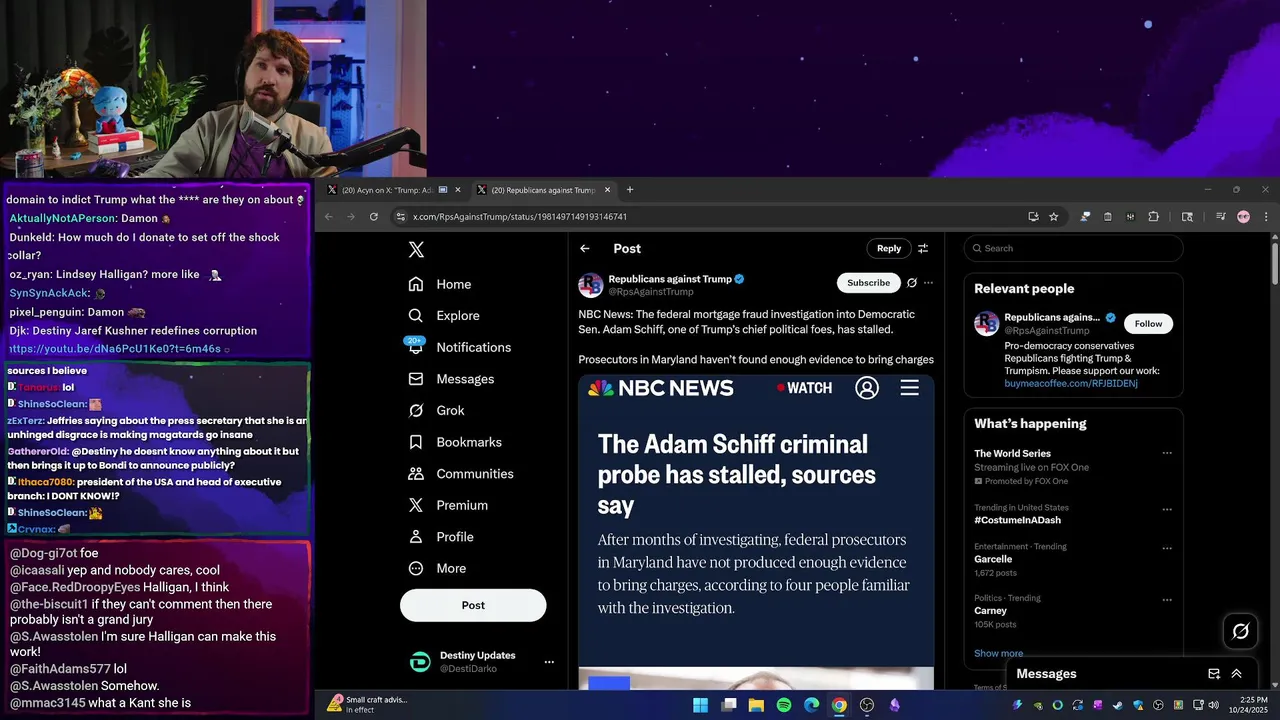Image resolution: width=1280 pixels, height=720 pixels.
Task: Open Profile in the sidebar
Action: tap(441, 537)
